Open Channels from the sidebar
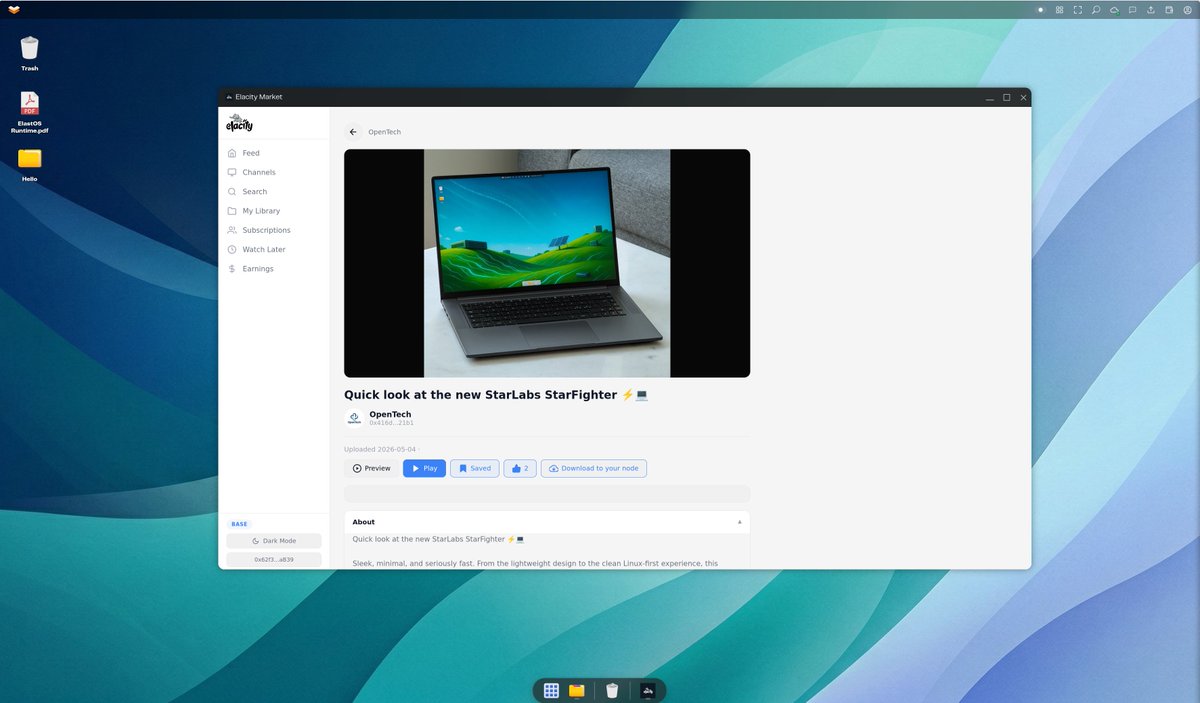Image resolution: width=1200 pixels, height=703 pixels. [273, 172]
